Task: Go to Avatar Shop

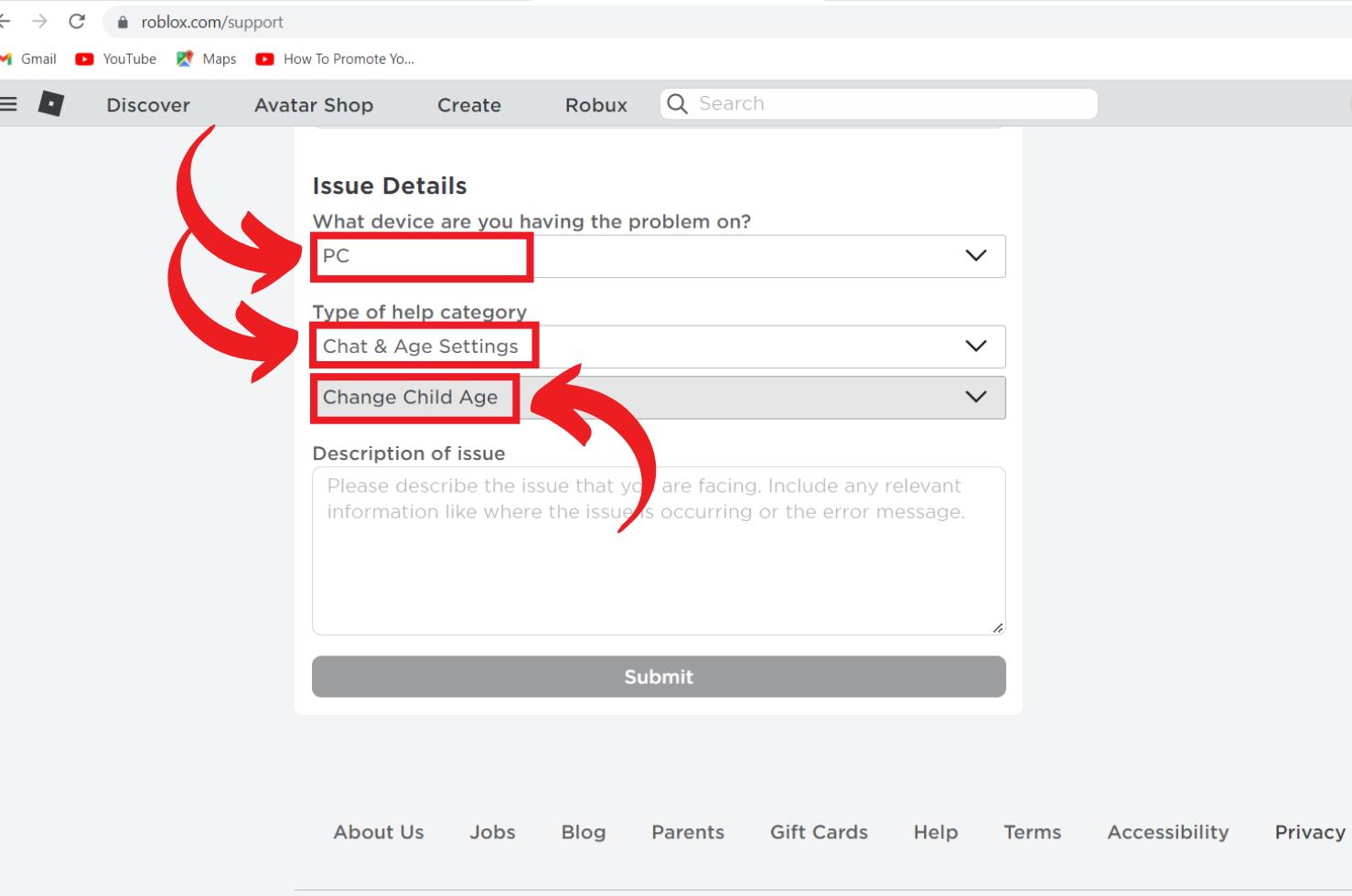Action: pos(314,105)
